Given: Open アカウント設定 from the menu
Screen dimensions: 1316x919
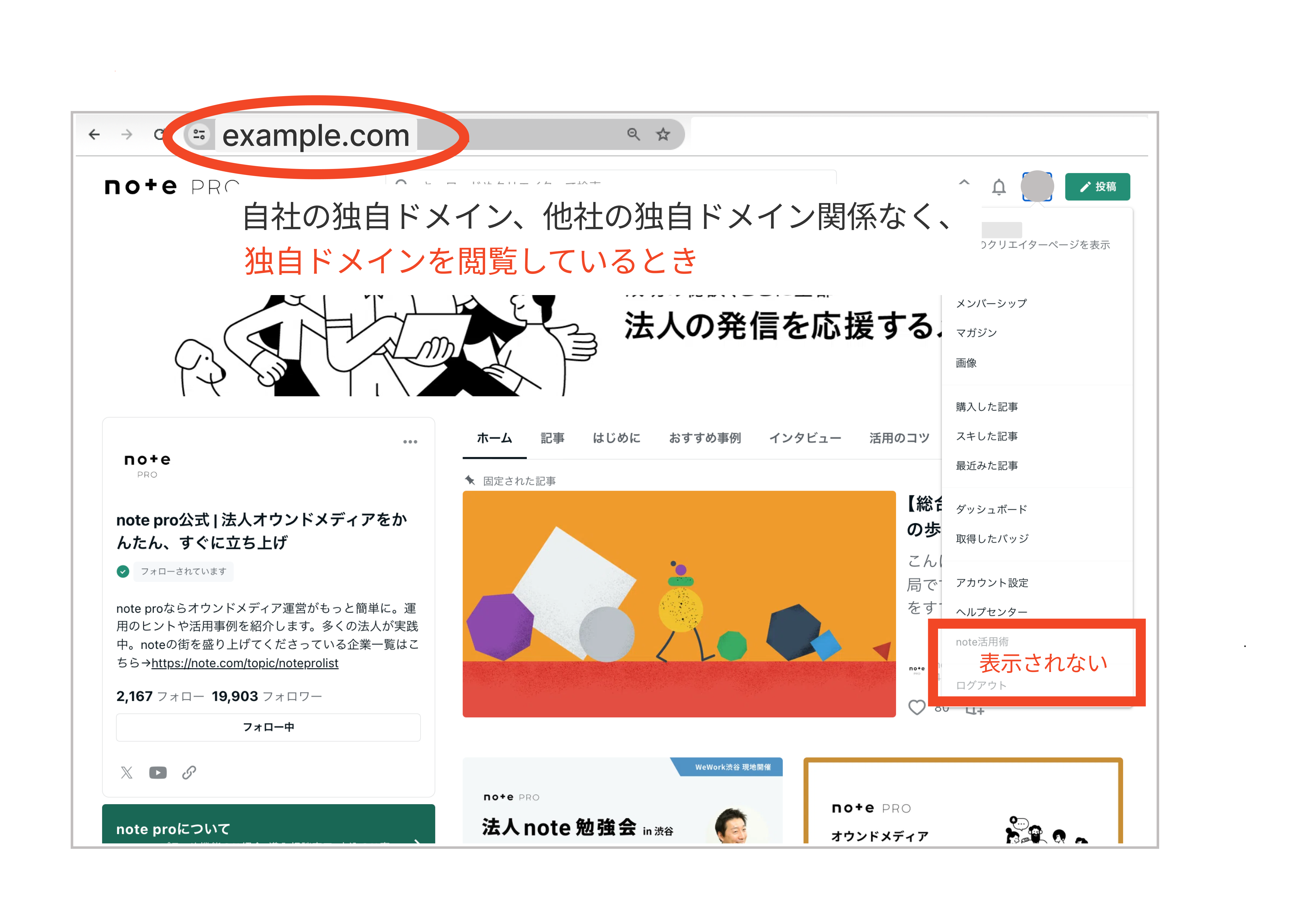Looking at the screenshot, I should click(x=992, y=582).
